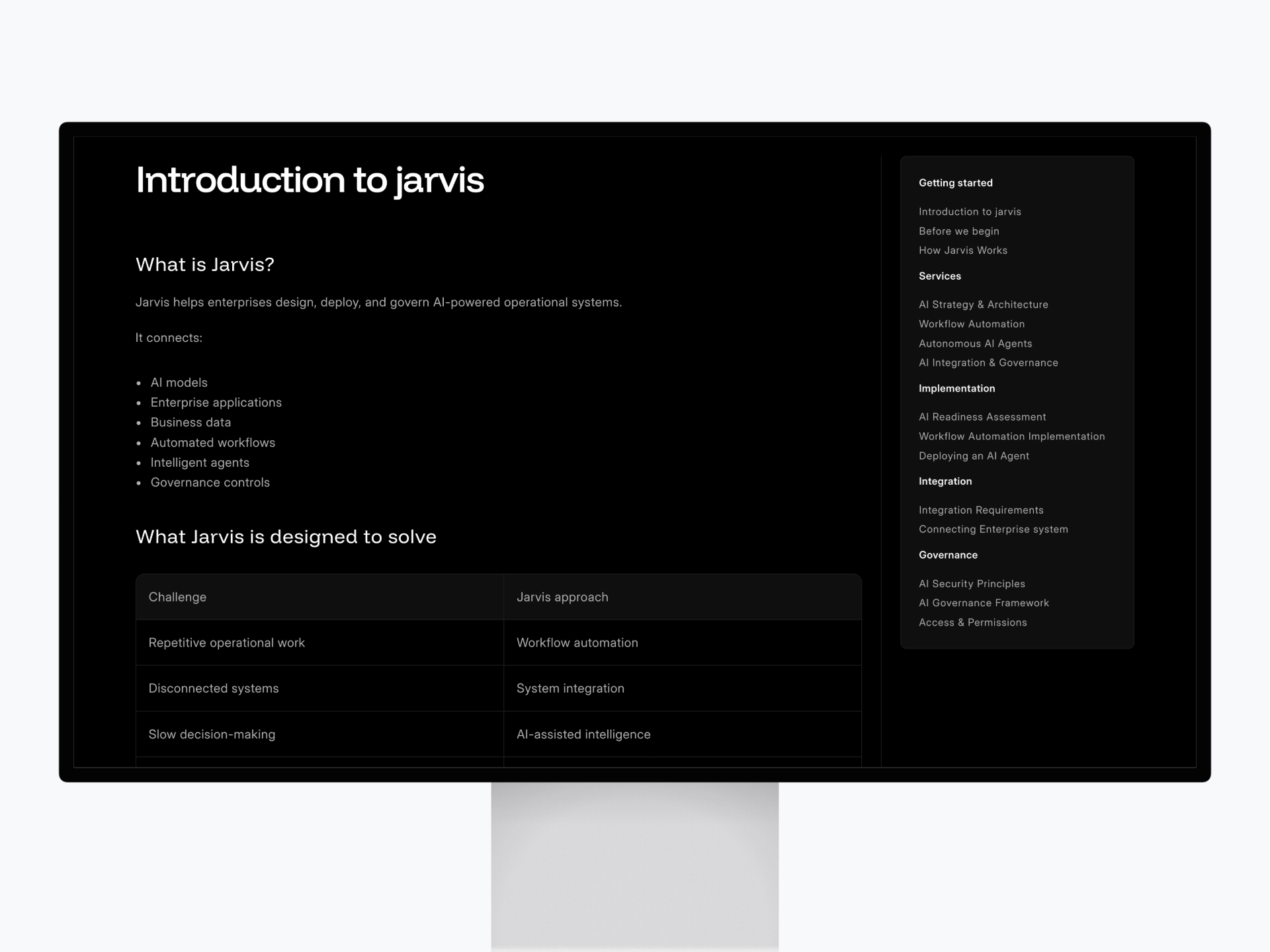Open AI Integration & Governance link

(x=988, y=363)
